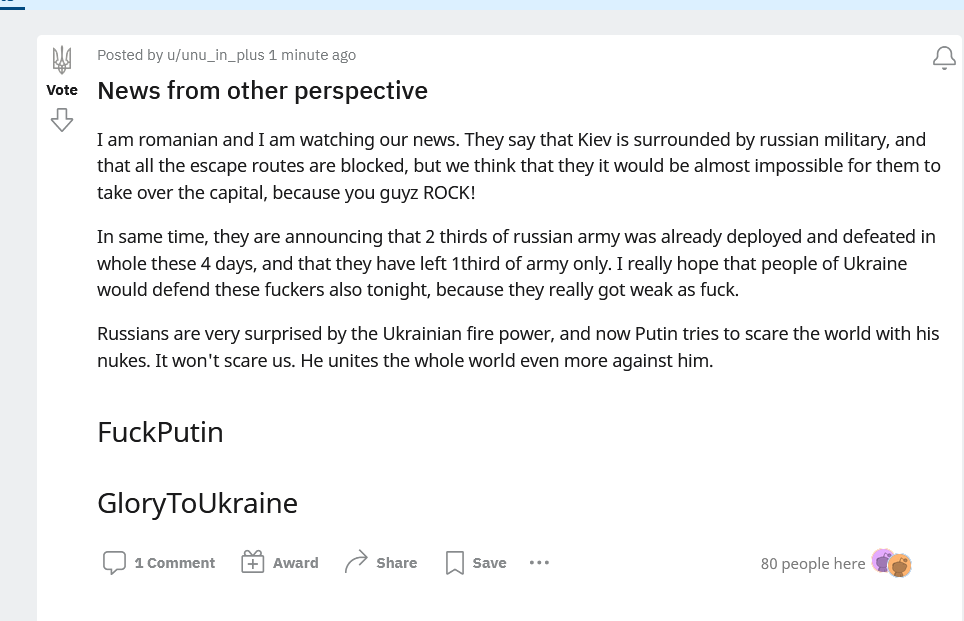Image resolution: width=964 pixels, height=621 pixels.
Task: Click the purple viewer avatar
Action: 881,559
